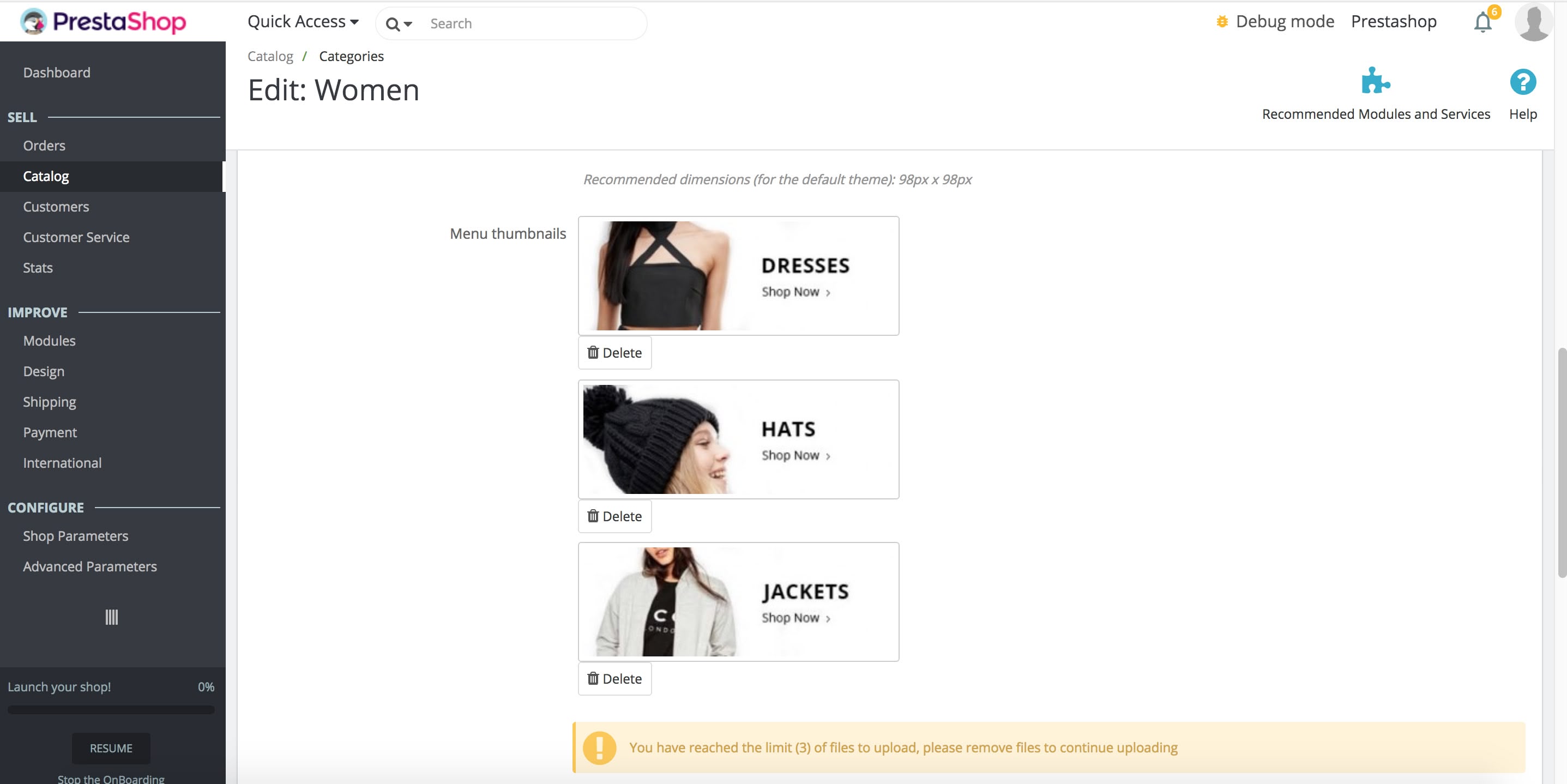Click the Recommended Modules and Services label
This screenshot has width=1567, height=784.
1376,114
